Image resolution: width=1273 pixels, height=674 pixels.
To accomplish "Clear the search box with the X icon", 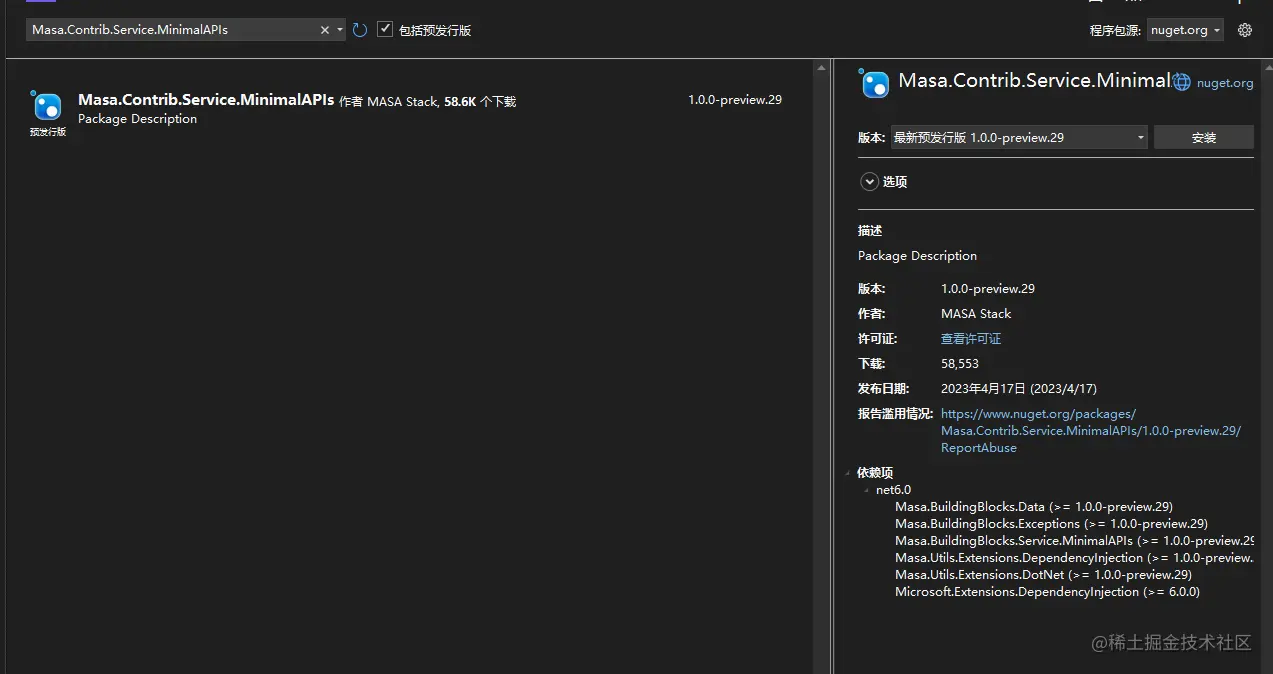I will (x=324, y=30).
